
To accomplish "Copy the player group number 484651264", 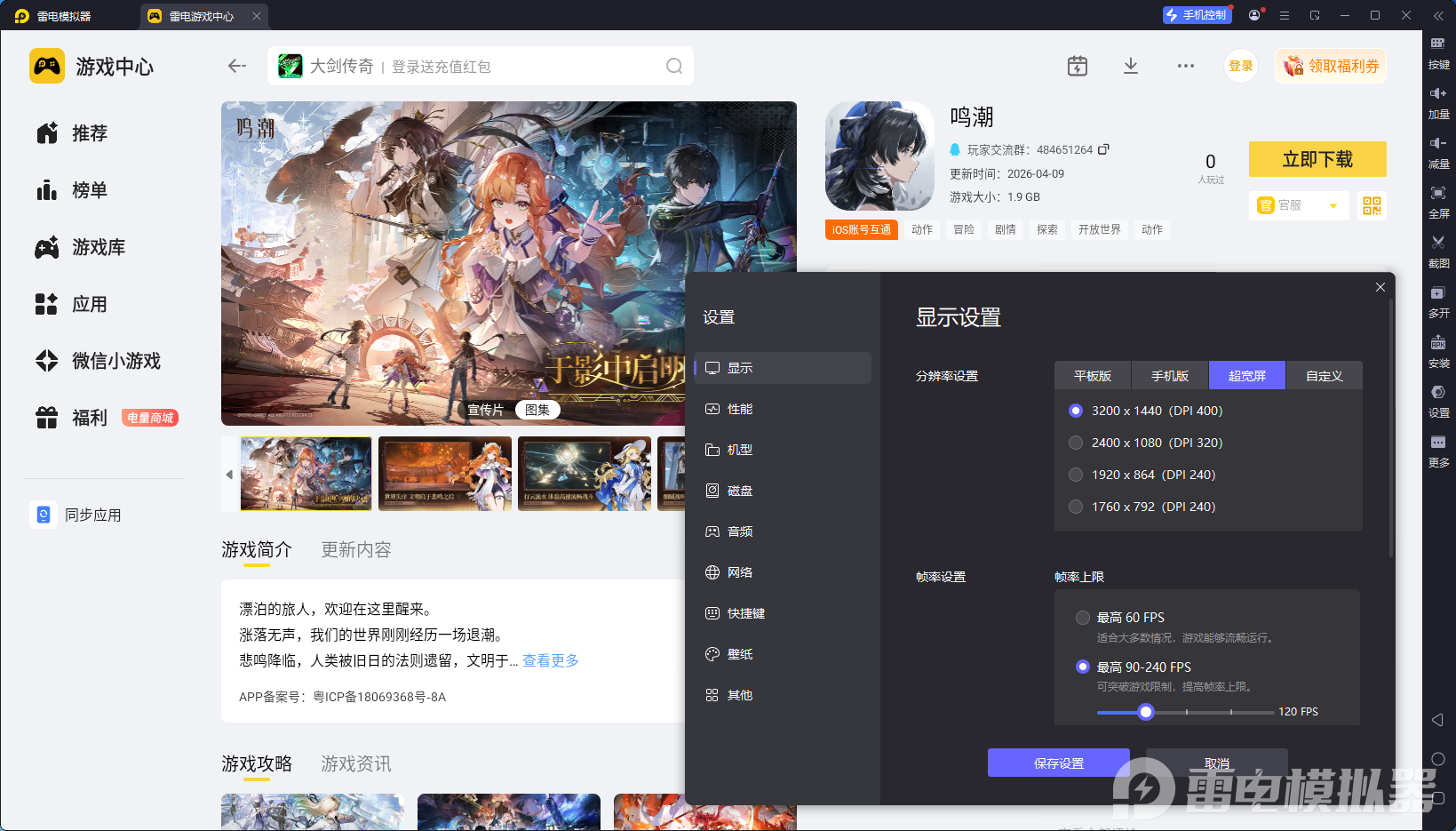I will pyautogui.click(x=1103, y=149).
